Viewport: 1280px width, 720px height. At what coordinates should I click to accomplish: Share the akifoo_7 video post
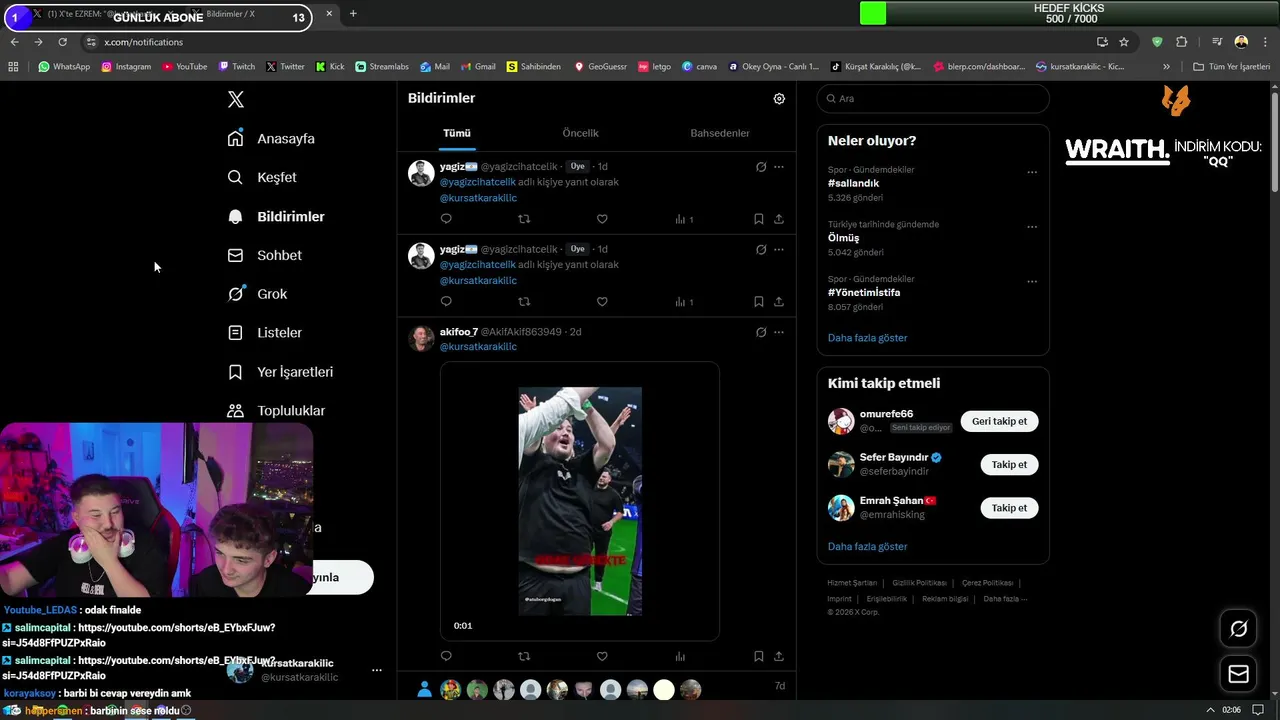pos(779,656)
